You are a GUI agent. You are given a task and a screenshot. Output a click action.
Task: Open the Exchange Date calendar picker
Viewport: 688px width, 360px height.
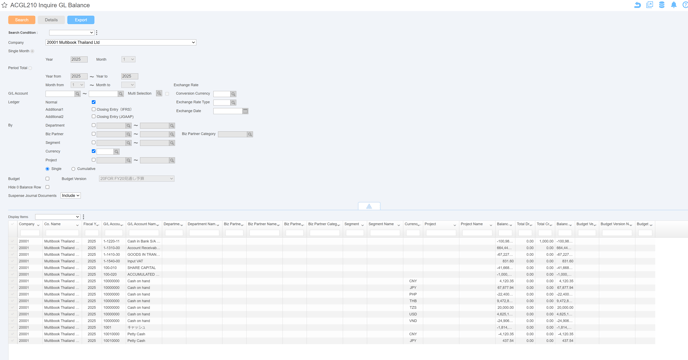pyautogui.click(x=245, y=111)
